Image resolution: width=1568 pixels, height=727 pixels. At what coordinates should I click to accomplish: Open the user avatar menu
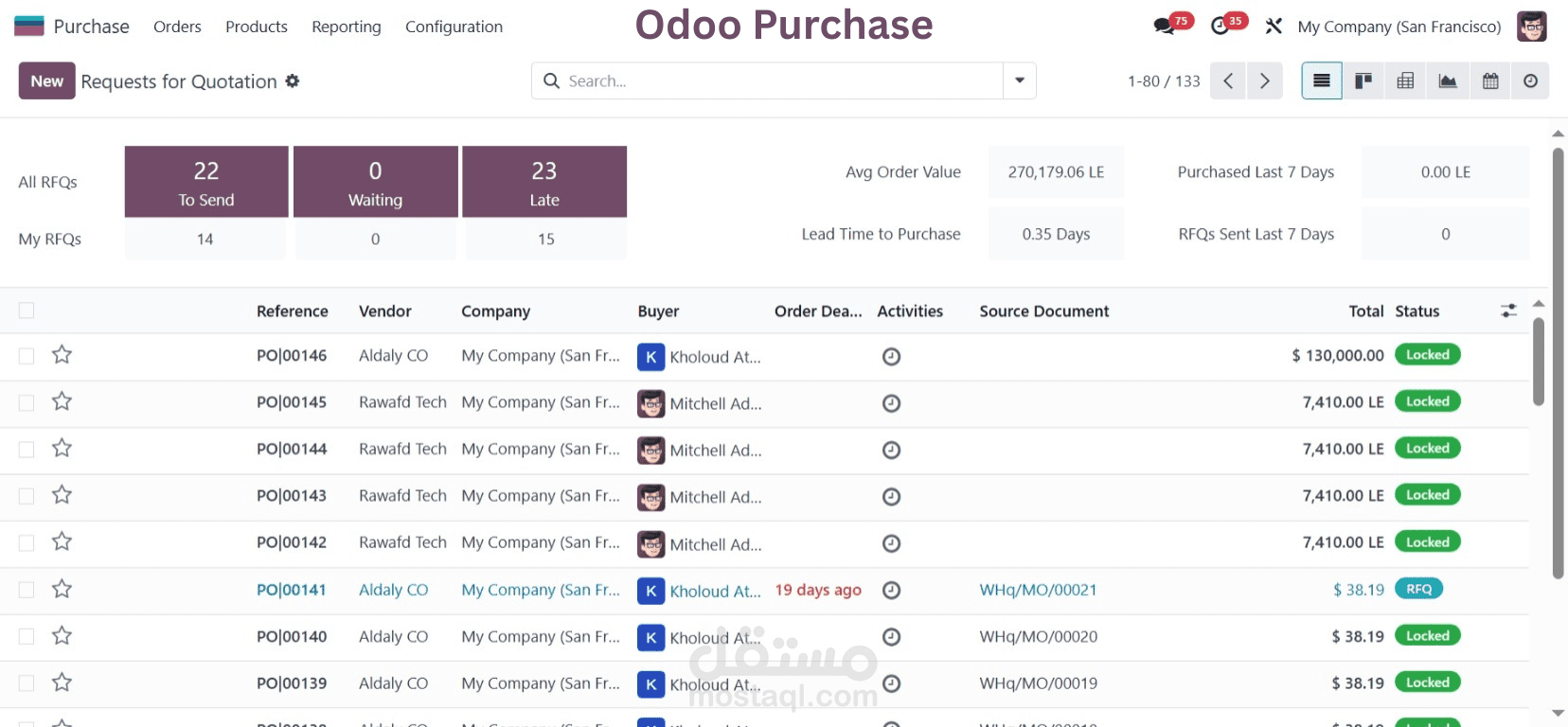(1531, 27)
